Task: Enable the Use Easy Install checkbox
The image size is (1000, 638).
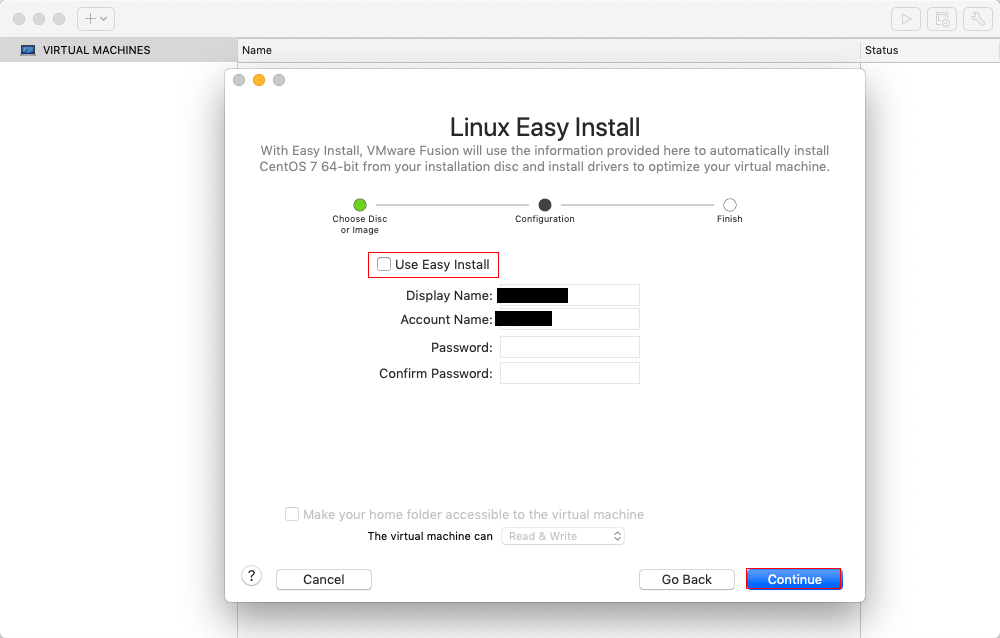Action: [384, 264]
